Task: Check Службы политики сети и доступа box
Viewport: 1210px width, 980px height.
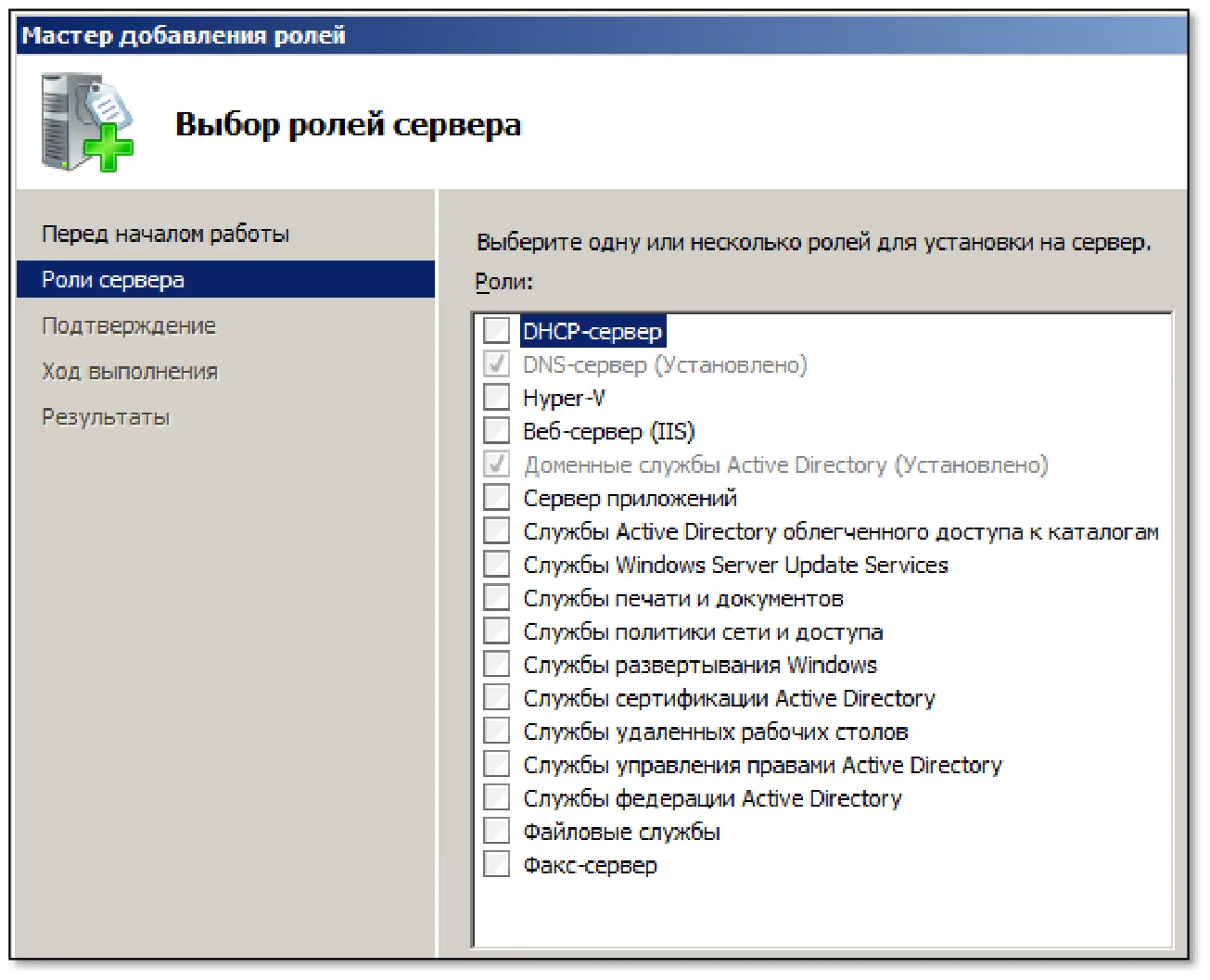Action: (497, 630)
